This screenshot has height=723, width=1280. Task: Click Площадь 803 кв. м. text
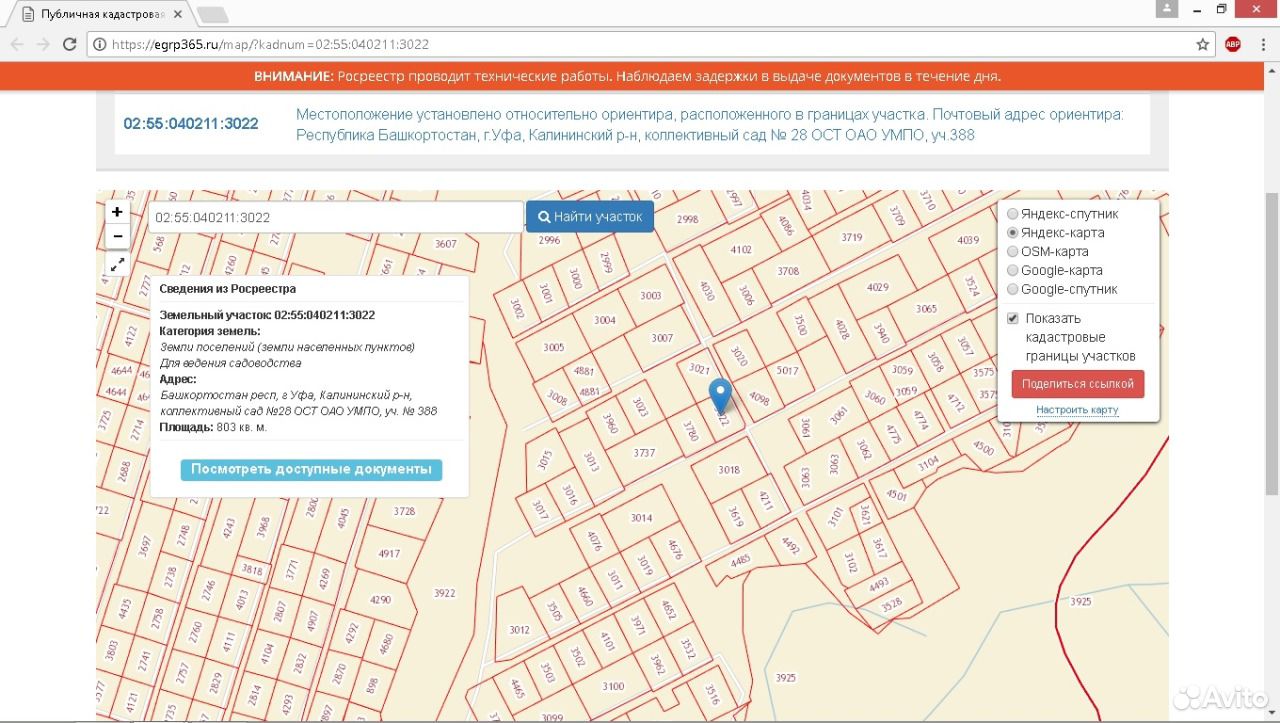214,427
